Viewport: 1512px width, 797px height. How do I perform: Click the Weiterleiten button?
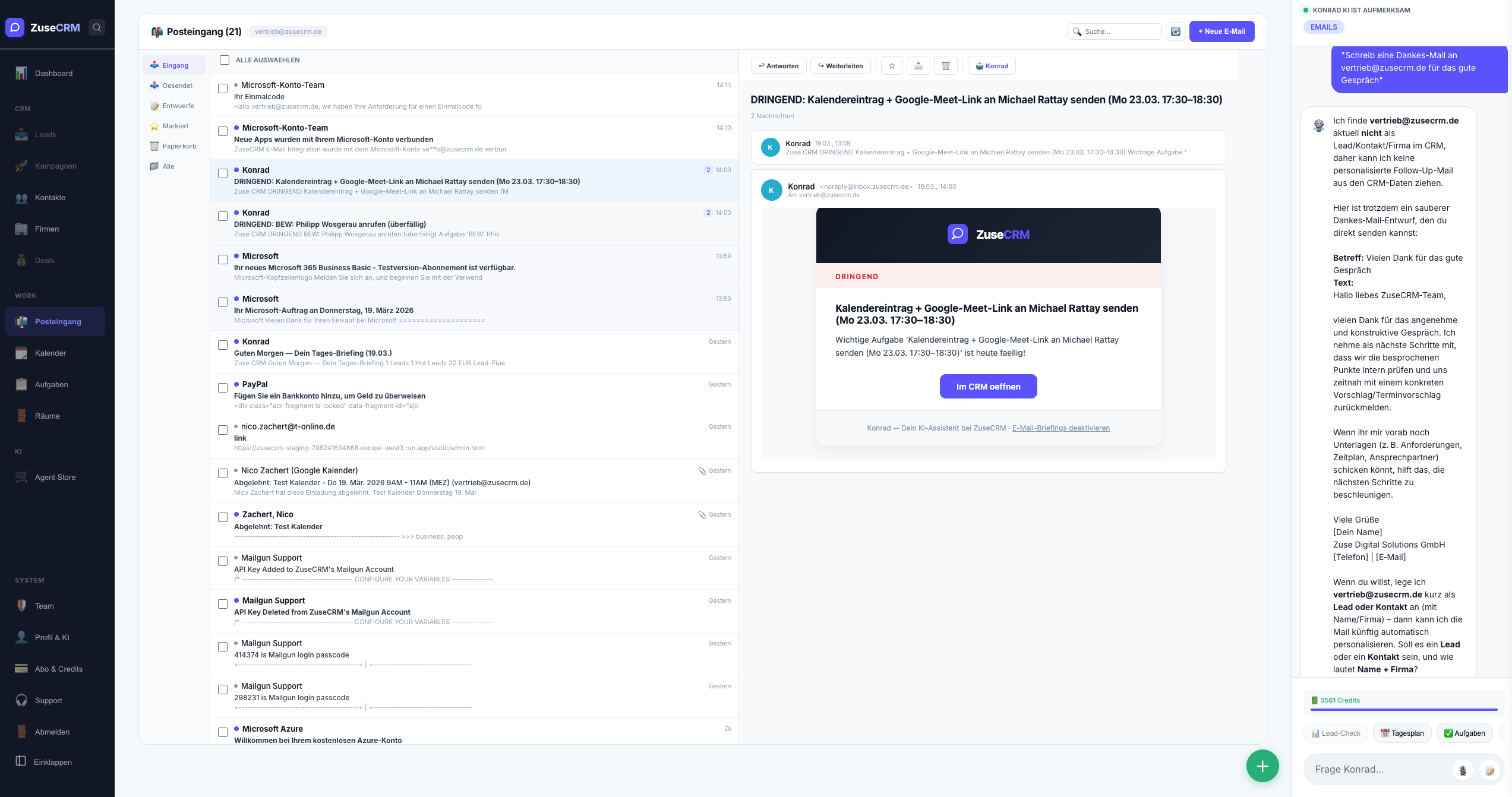click(841, 66)
